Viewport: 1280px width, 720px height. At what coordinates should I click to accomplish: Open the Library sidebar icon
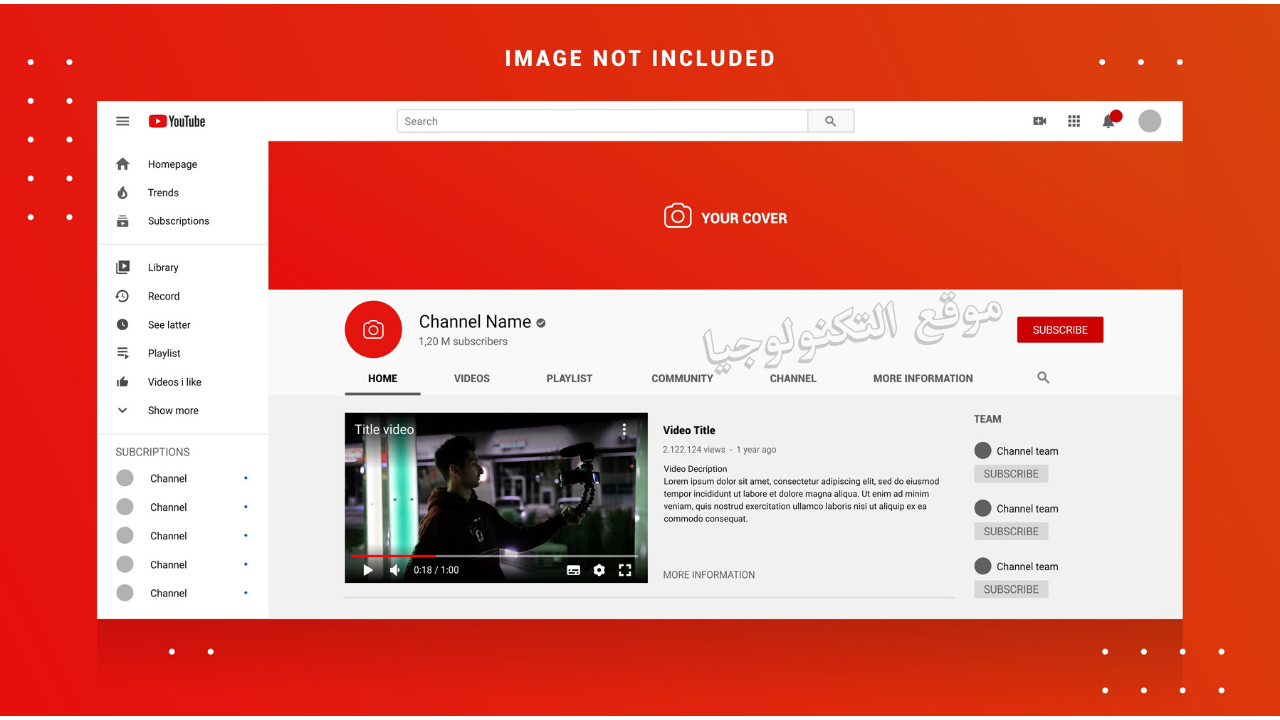pyautogui.click(x=123, y=267)
